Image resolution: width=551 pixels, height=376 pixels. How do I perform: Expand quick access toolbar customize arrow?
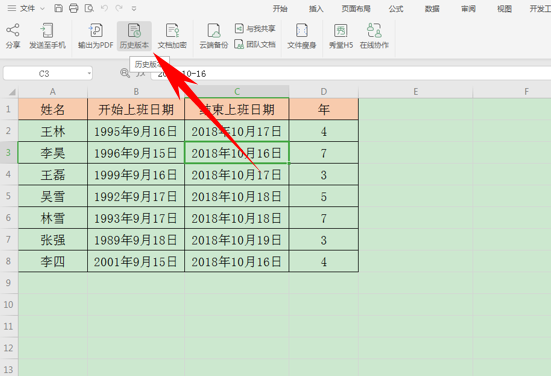click(134, 8)
